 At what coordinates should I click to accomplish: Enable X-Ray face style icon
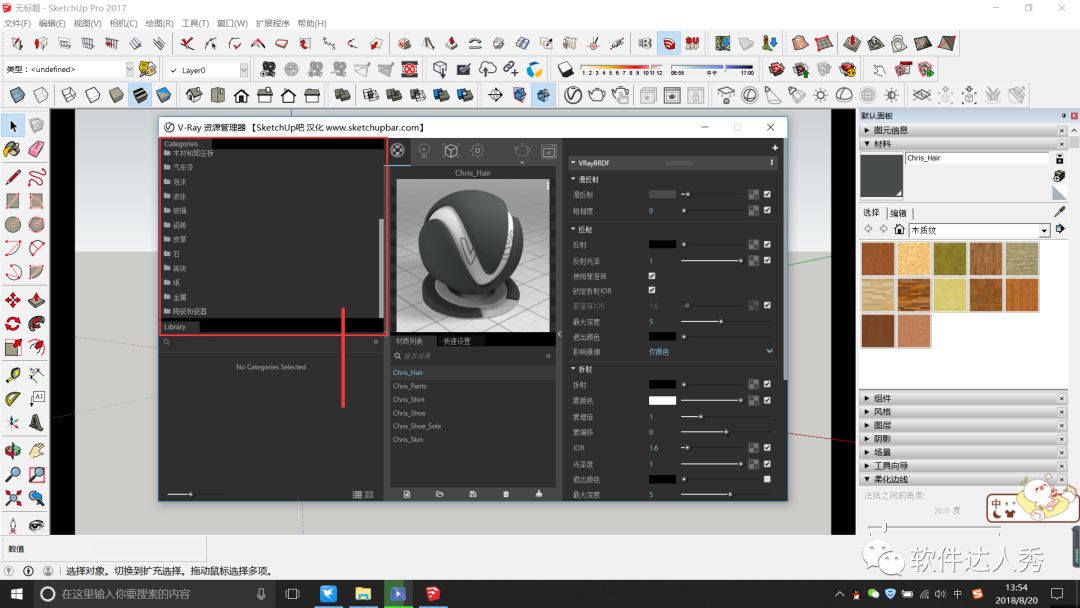pyautogui.click(x=17, y=95)
